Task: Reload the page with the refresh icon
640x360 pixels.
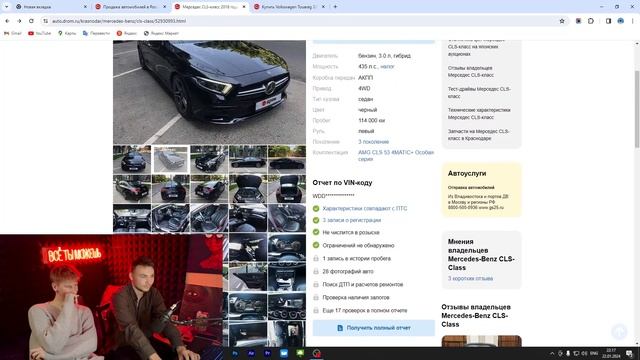Action: coord(31,21)
